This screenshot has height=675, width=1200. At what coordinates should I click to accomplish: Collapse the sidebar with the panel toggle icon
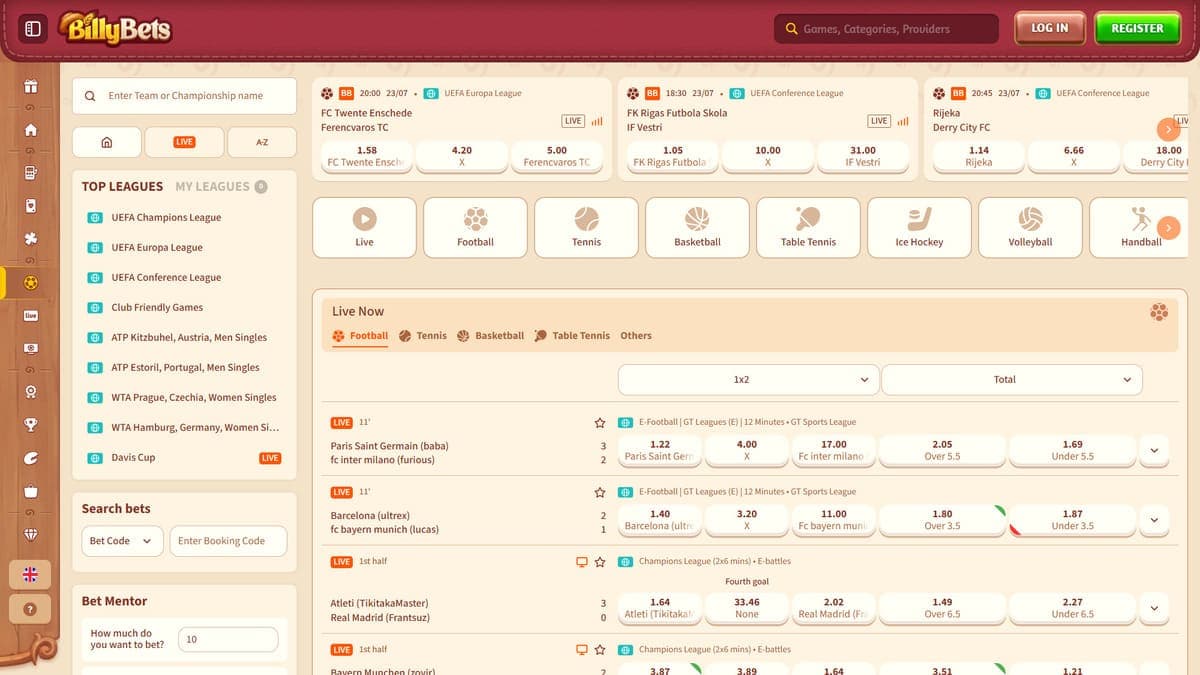[x=33, y=28]
